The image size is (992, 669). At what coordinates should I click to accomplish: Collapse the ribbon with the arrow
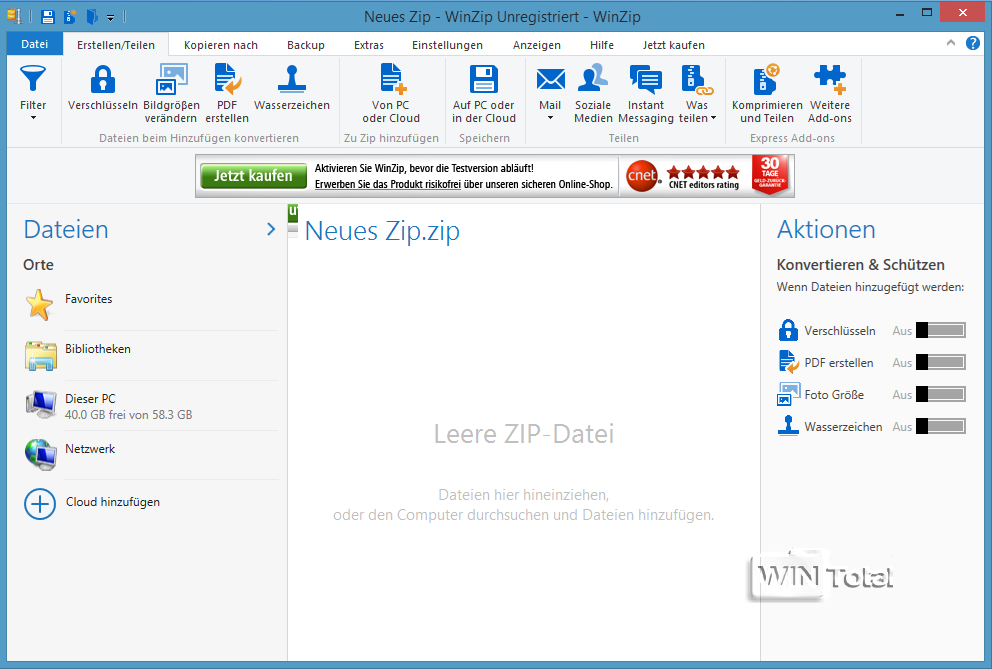point(950,43)
